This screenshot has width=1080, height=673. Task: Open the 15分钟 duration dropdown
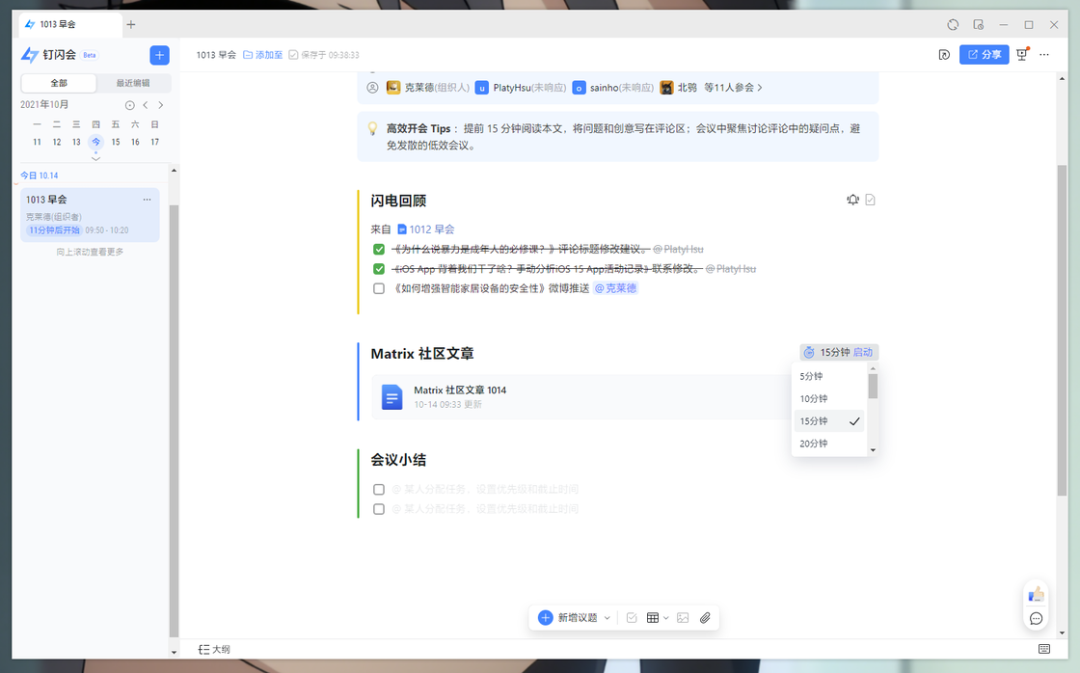pos(835,353)
